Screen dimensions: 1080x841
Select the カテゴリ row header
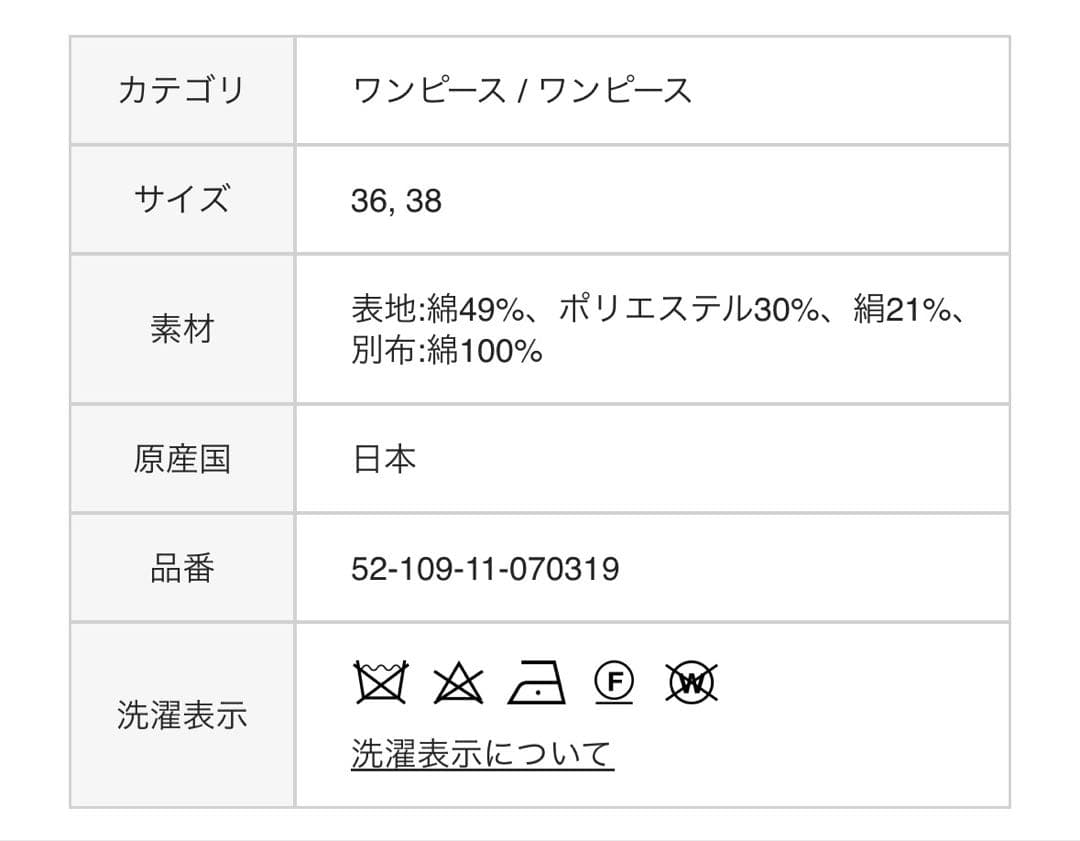pos(180,89)
